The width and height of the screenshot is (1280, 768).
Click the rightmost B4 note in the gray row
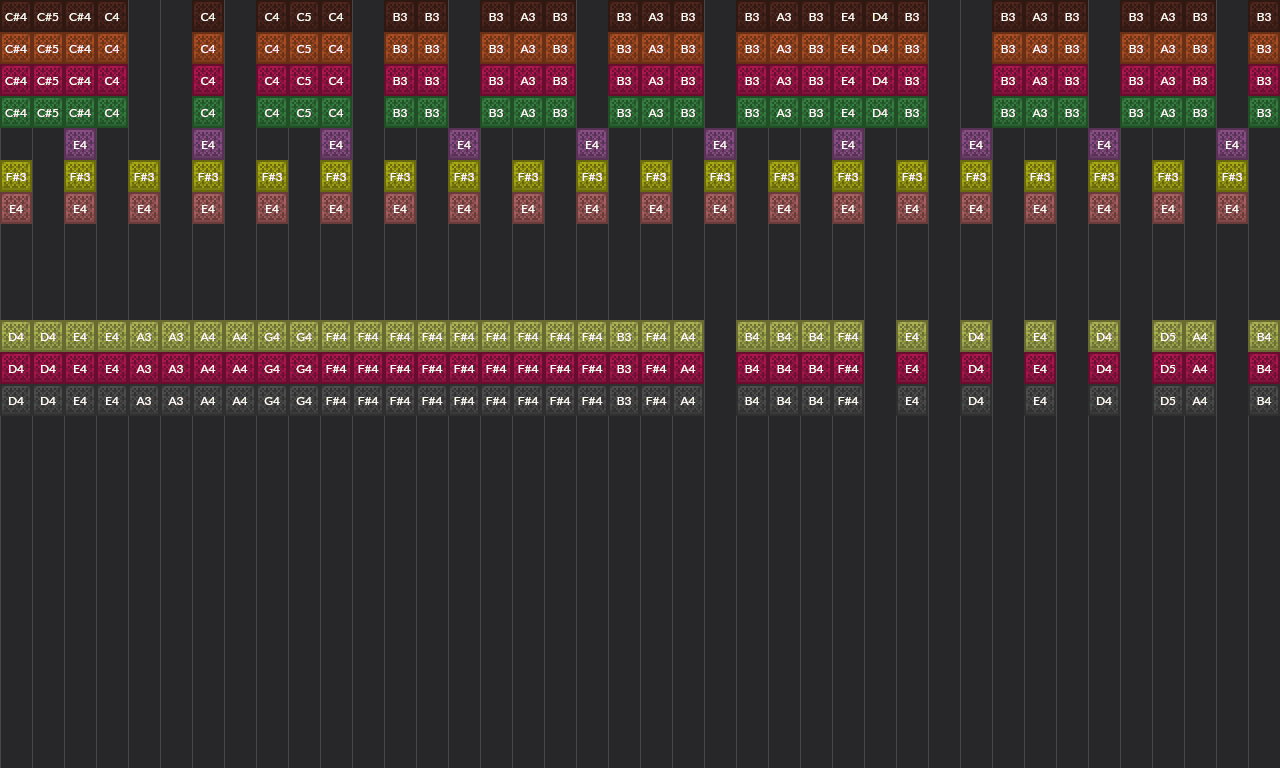coord(1264,401)
